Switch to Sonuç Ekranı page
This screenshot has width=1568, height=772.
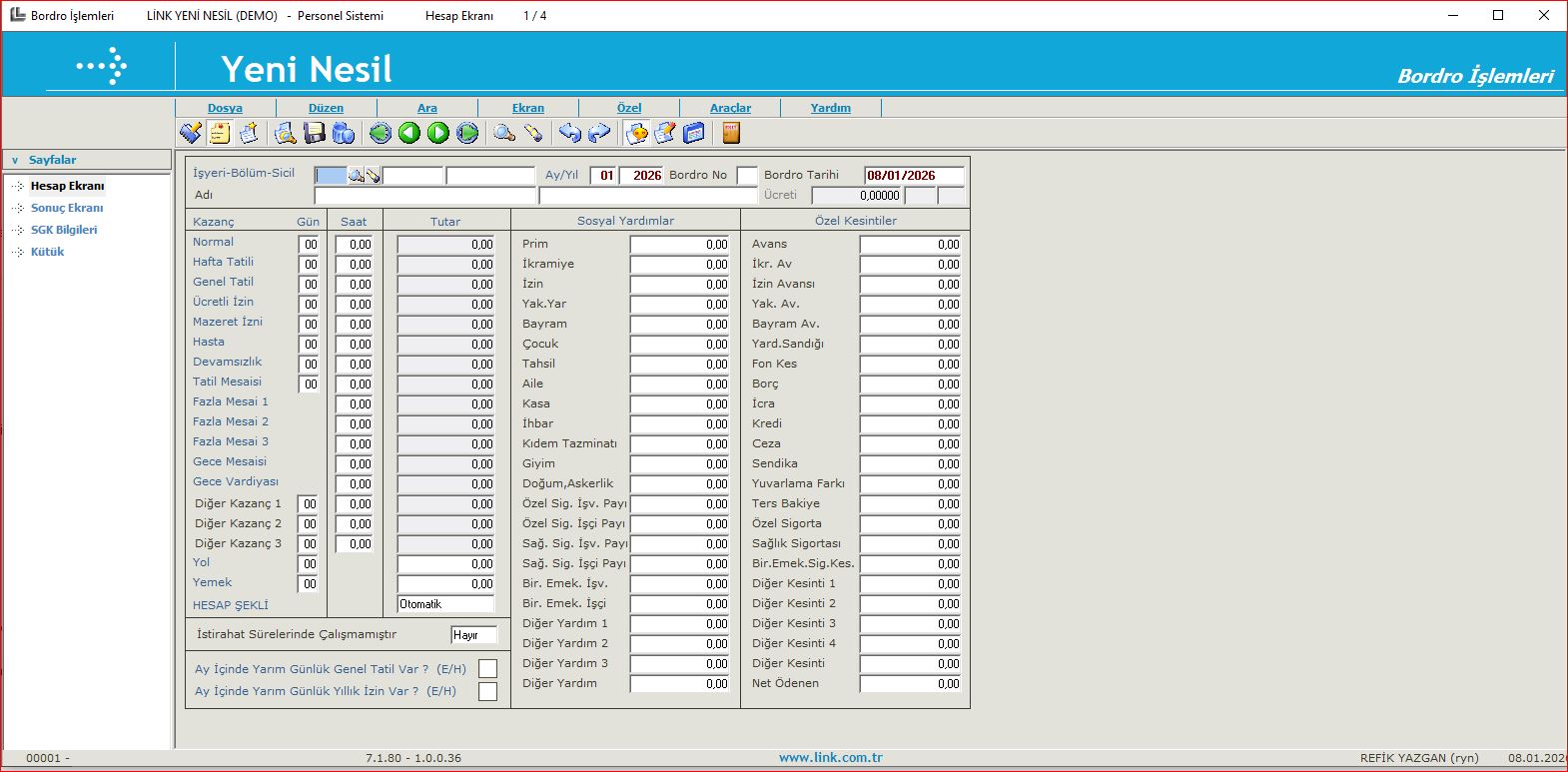pyautogui.click(x=67, y=208)
